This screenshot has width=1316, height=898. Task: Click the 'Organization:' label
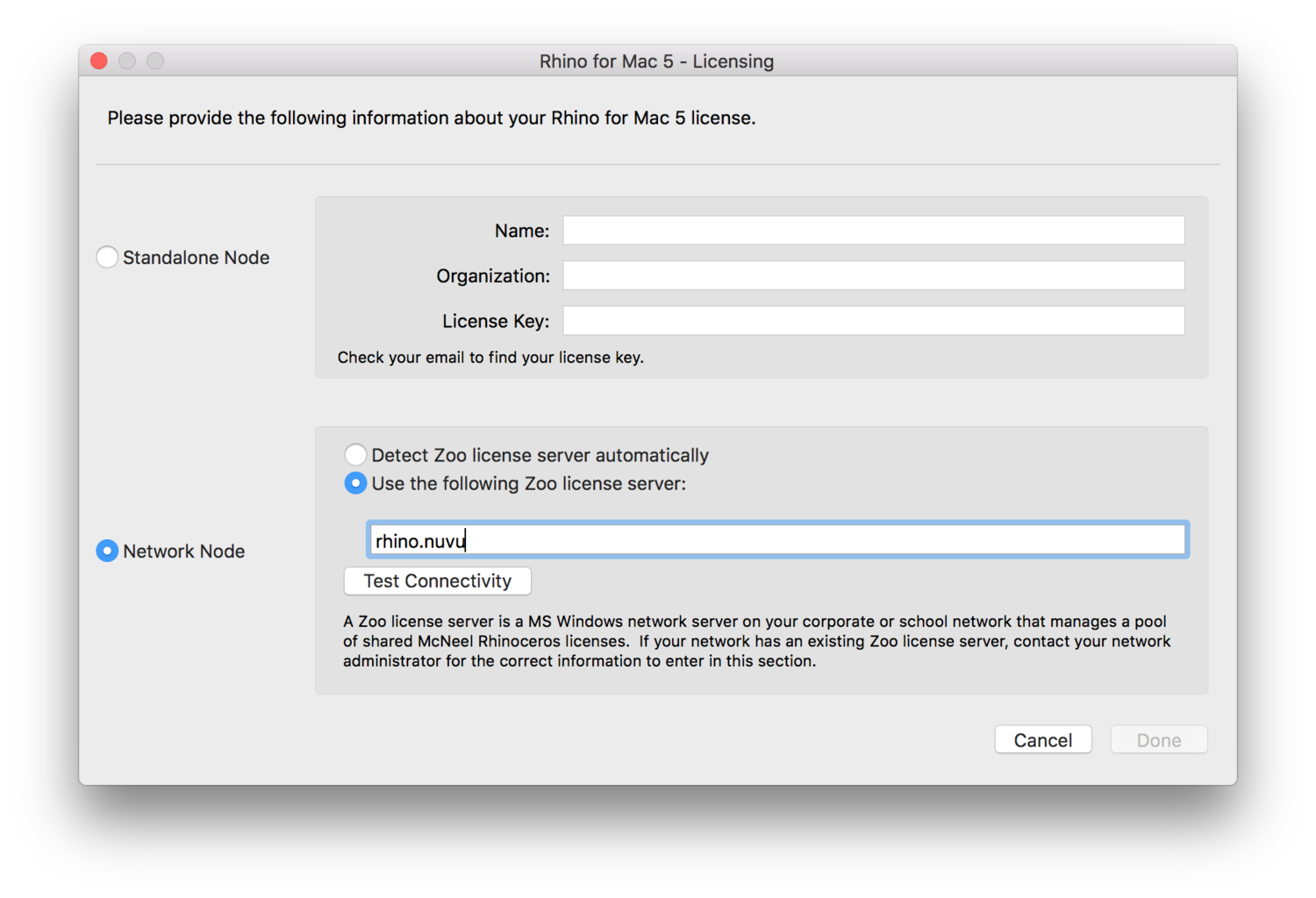493,276
